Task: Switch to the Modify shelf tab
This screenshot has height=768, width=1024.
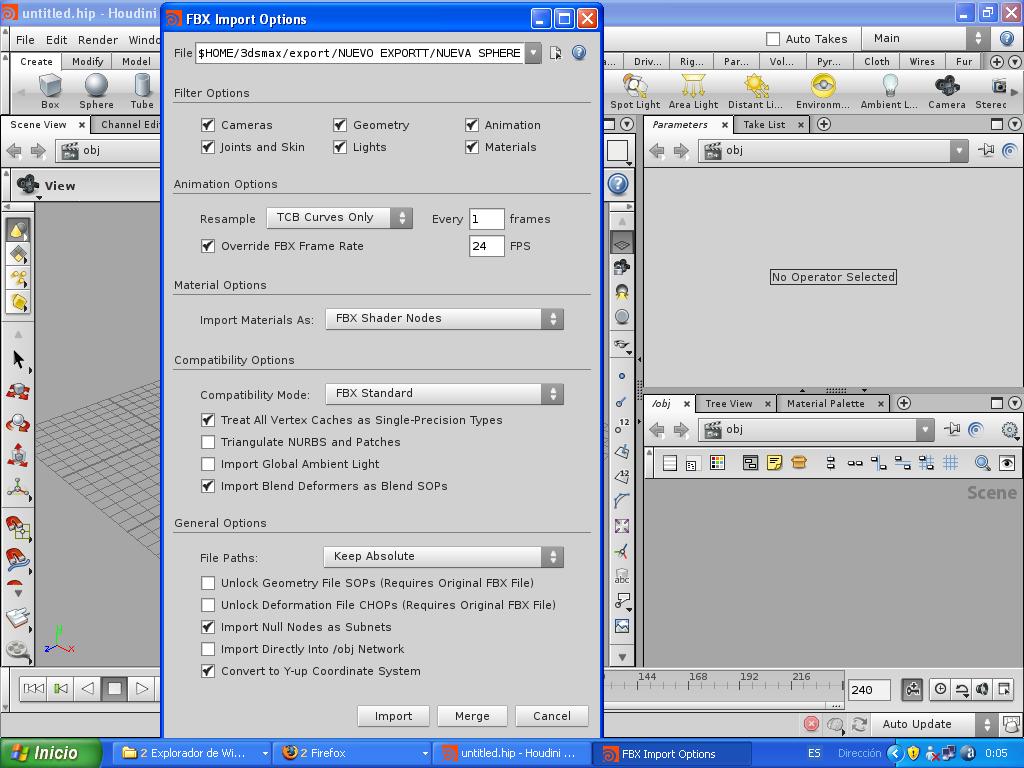Action: point(88,61)
